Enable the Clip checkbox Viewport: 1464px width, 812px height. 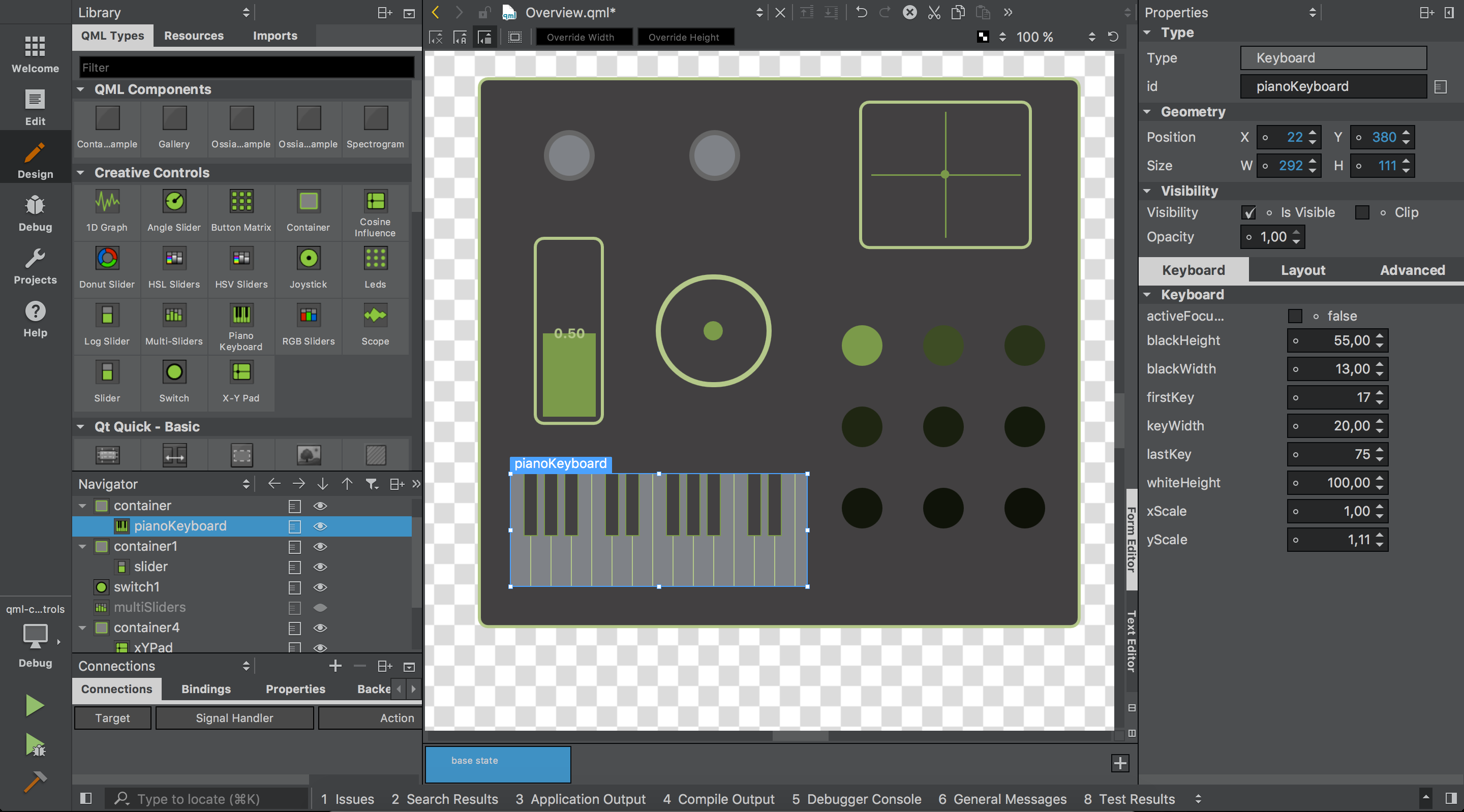coord(1362,212)
